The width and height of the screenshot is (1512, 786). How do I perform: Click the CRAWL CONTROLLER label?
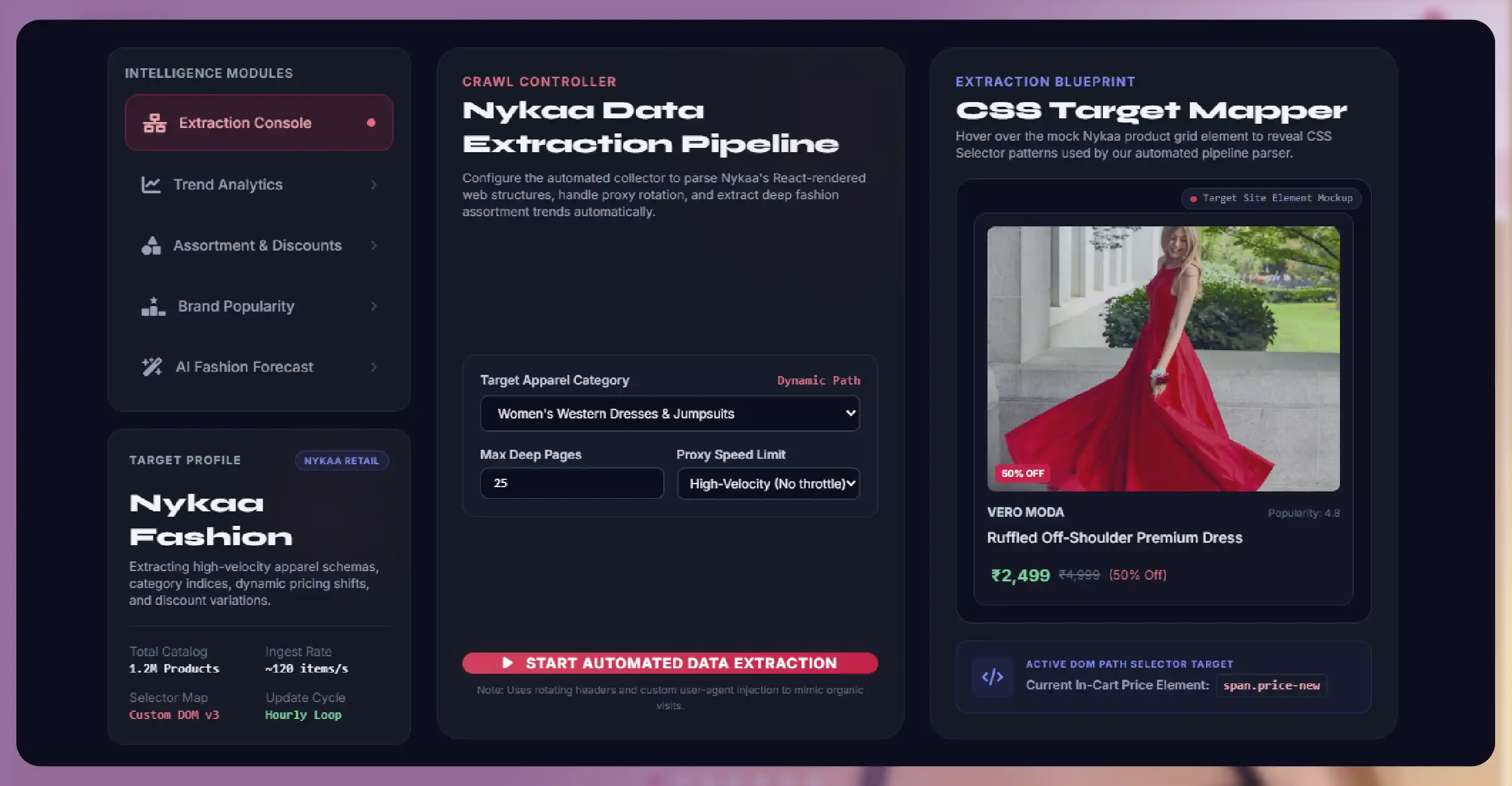pos(539,82)
